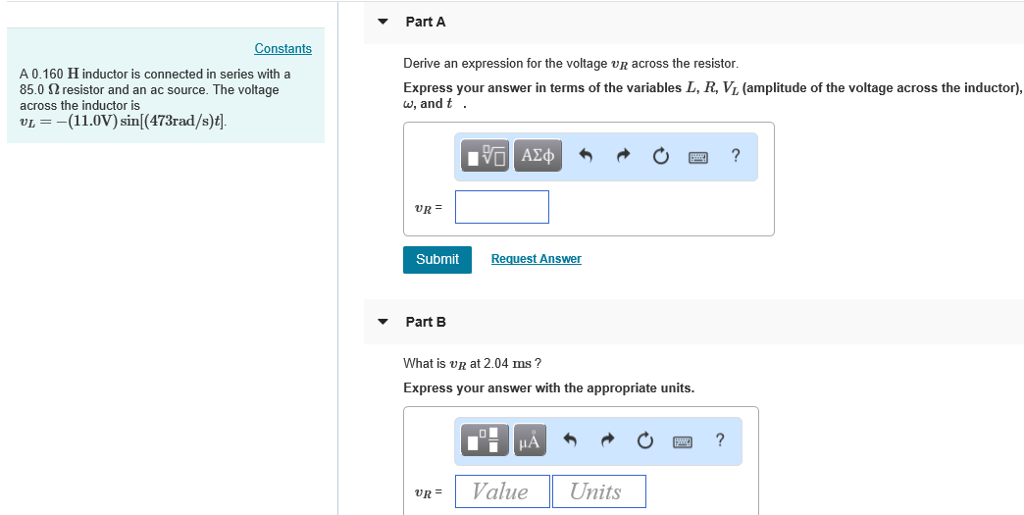Redo entry in Part A toolbar
The height and width of the screenshot is (515, 1024).
click(624, 156)
